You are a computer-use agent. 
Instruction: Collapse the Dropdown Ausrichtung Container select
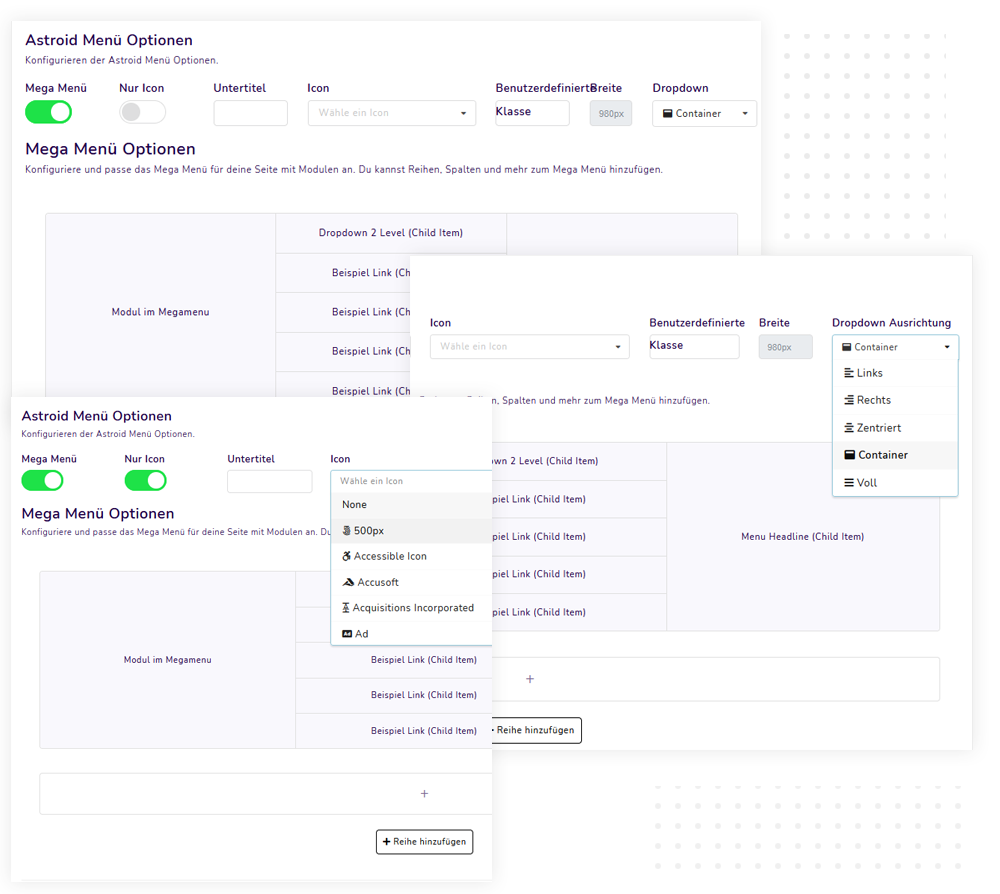(x=895, y=347)
